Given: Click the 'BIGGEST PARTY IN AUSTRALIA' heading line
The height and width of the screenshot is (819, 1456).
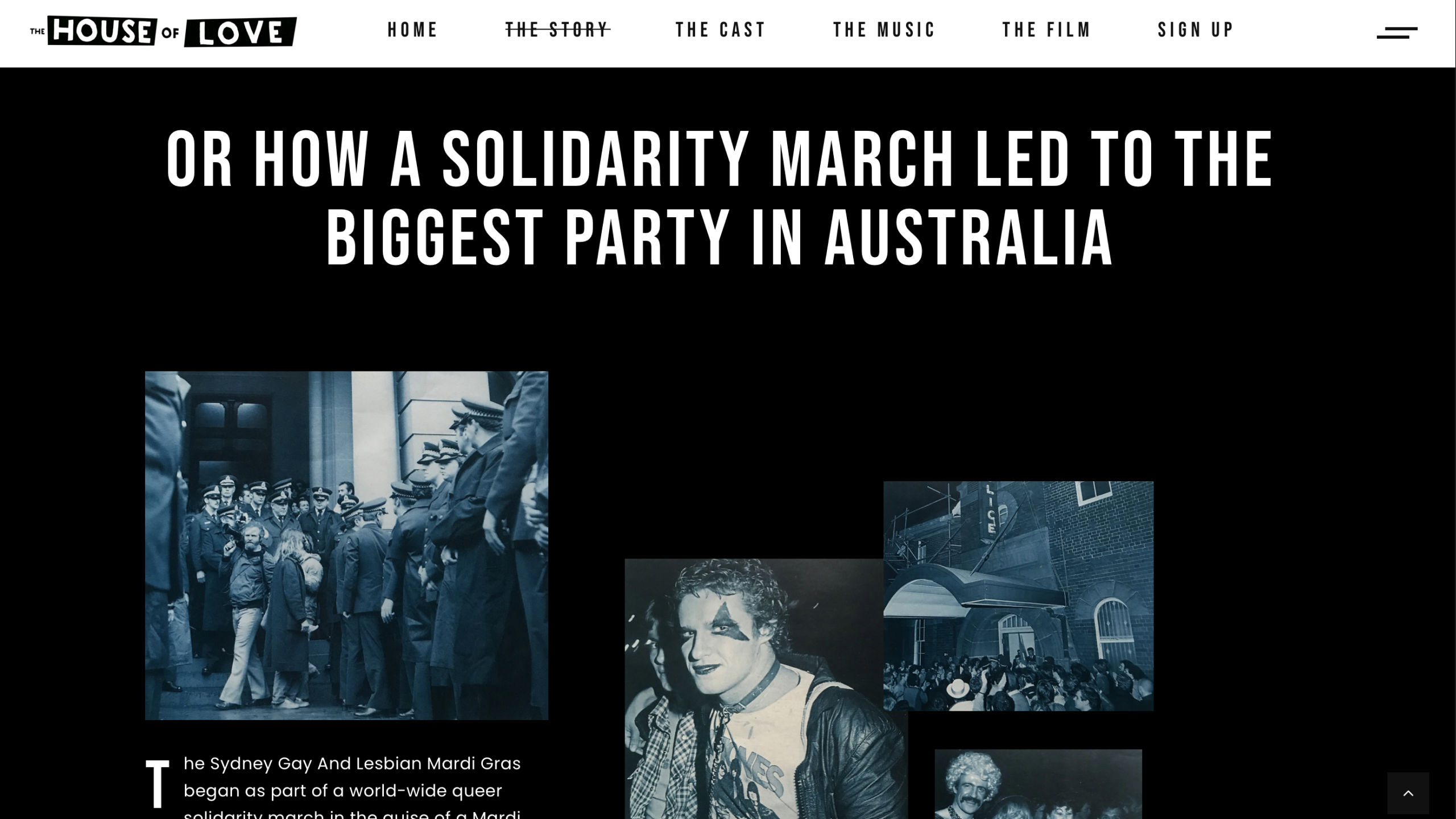Looking at the screenshot, I should tap(719, 237).
